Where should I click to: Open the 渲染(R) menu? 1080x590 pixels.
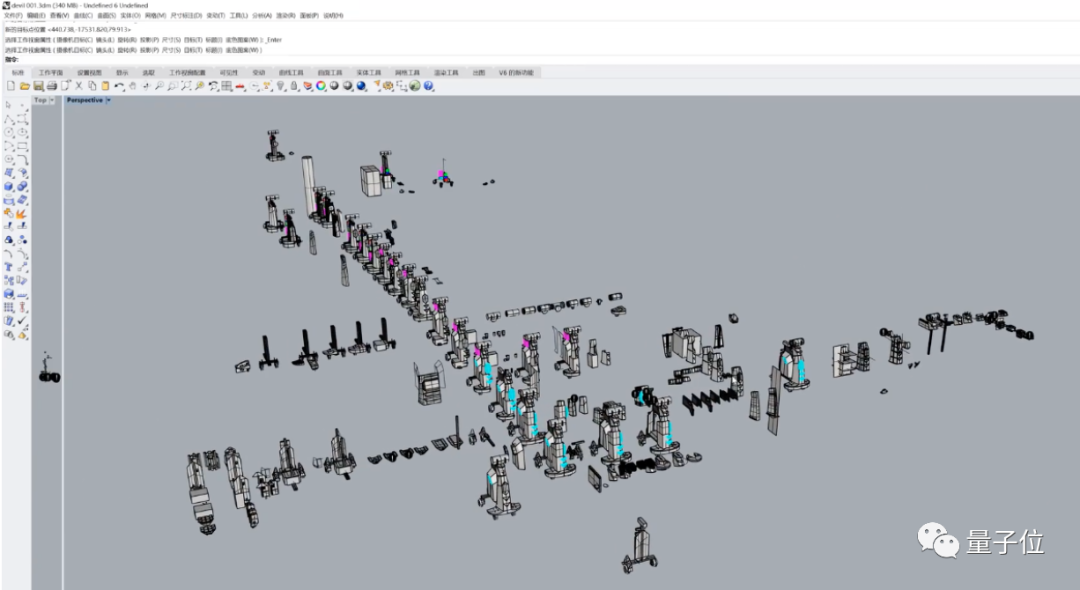[x=285, y=15]
